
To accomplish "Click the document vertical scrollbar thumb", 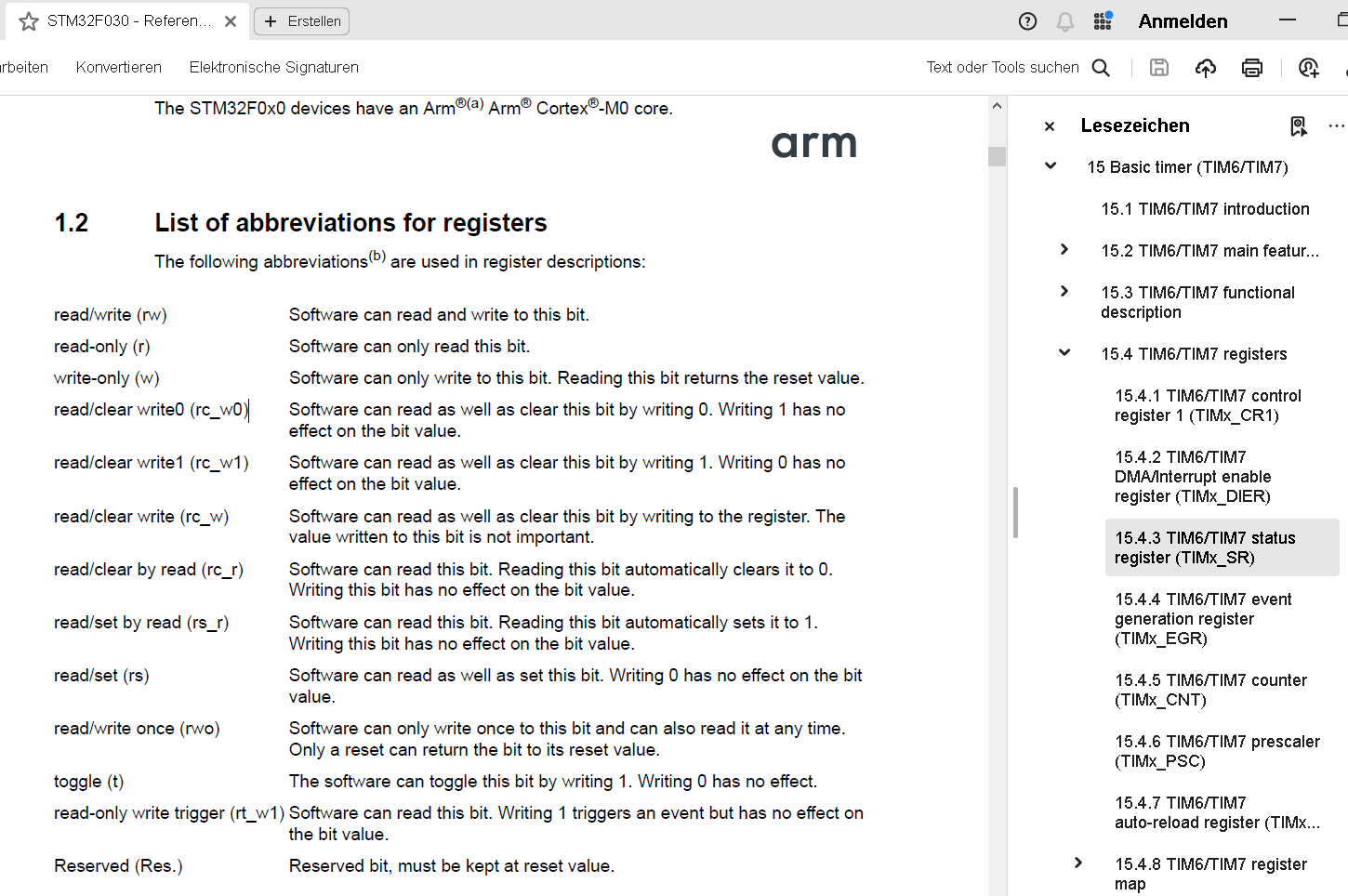I will click(x=997, y=156).
